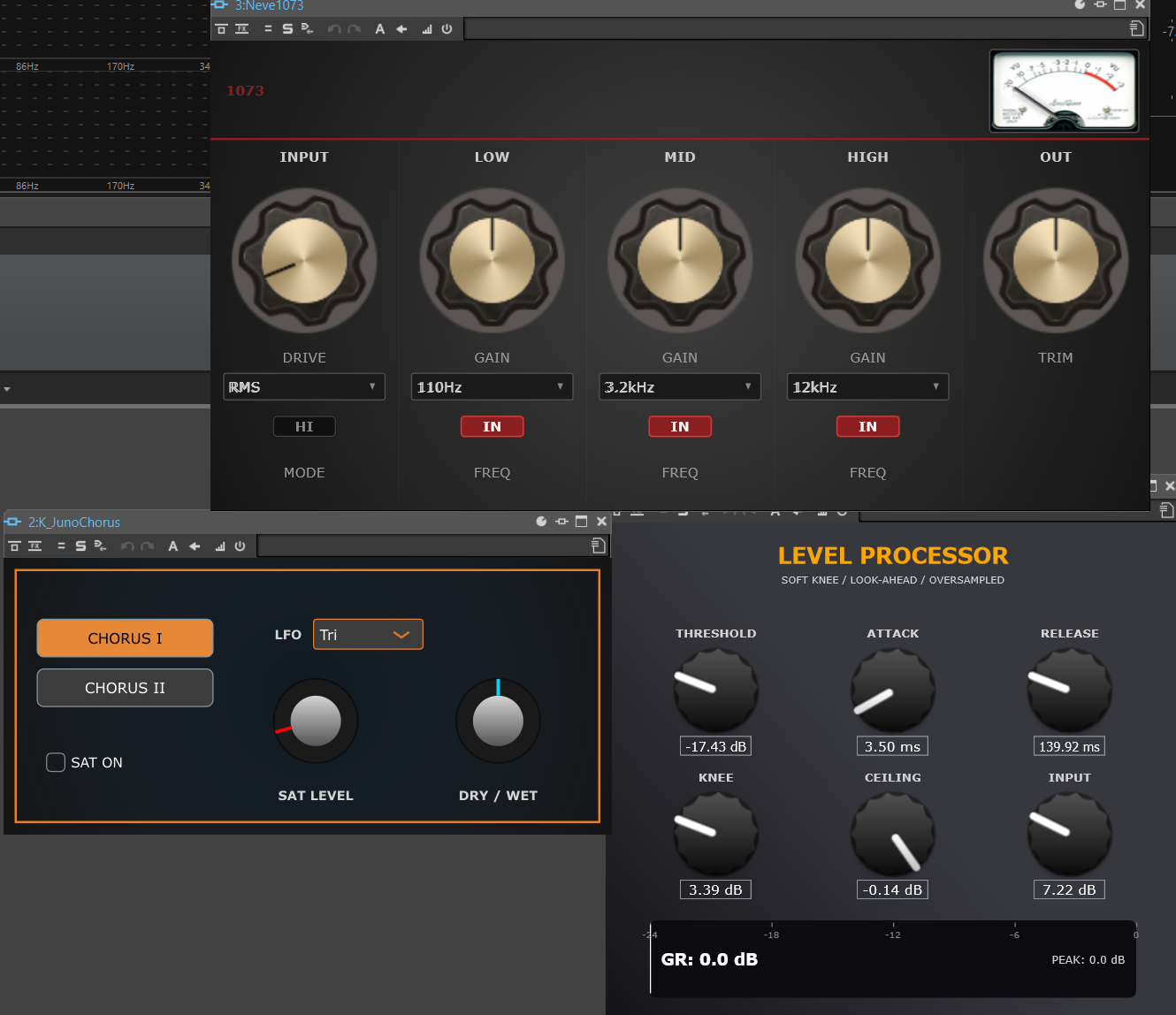Click the A icon in Neve1073 toolbar
The image size is (1176, 1015).
pyautogui.click(x=380, y=29)
